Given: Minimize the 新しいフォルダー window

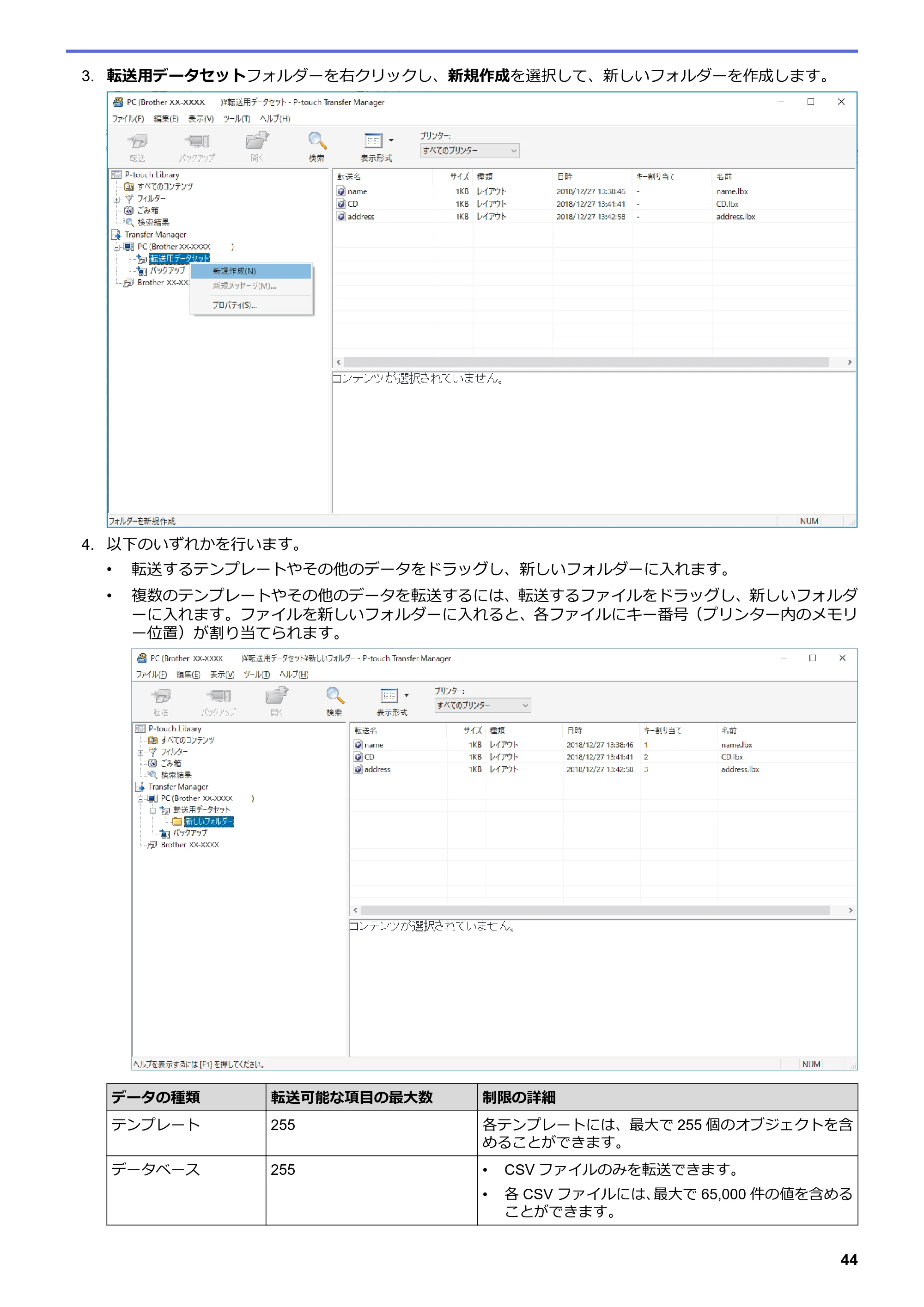Looking at the screenshot, I should (x=784, y=658).
